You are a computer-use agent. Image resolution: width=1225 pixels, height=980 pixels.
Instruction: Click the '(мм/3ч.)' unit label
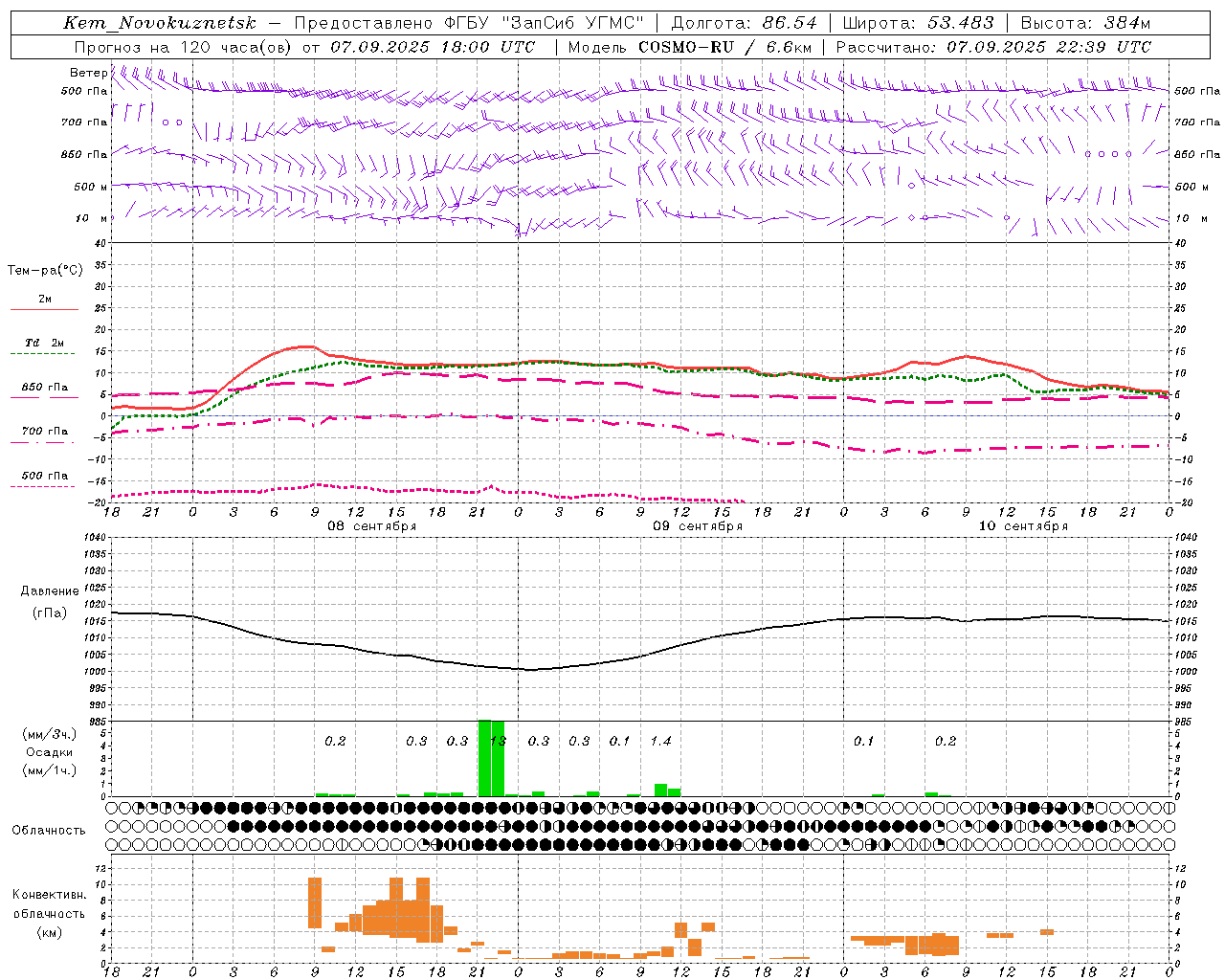click(x=50, y=734)
